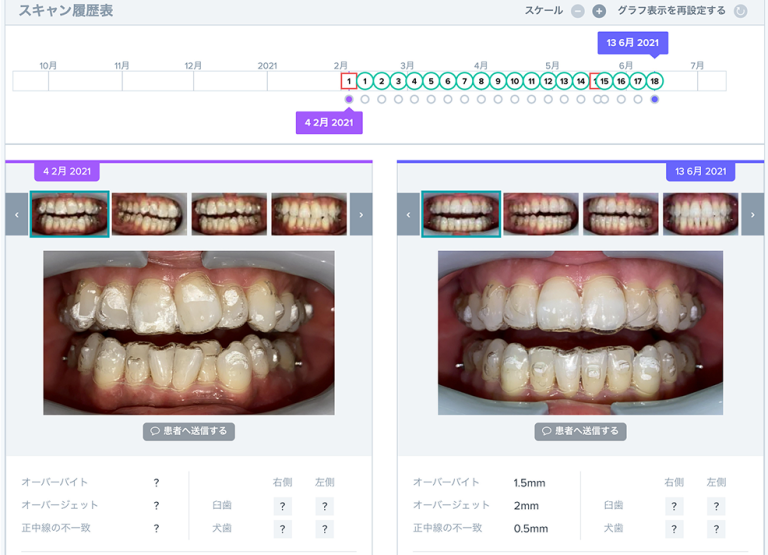Click left panel 患者へ送信する button
Screen dimensions: 768x555
tap(189, 431)
